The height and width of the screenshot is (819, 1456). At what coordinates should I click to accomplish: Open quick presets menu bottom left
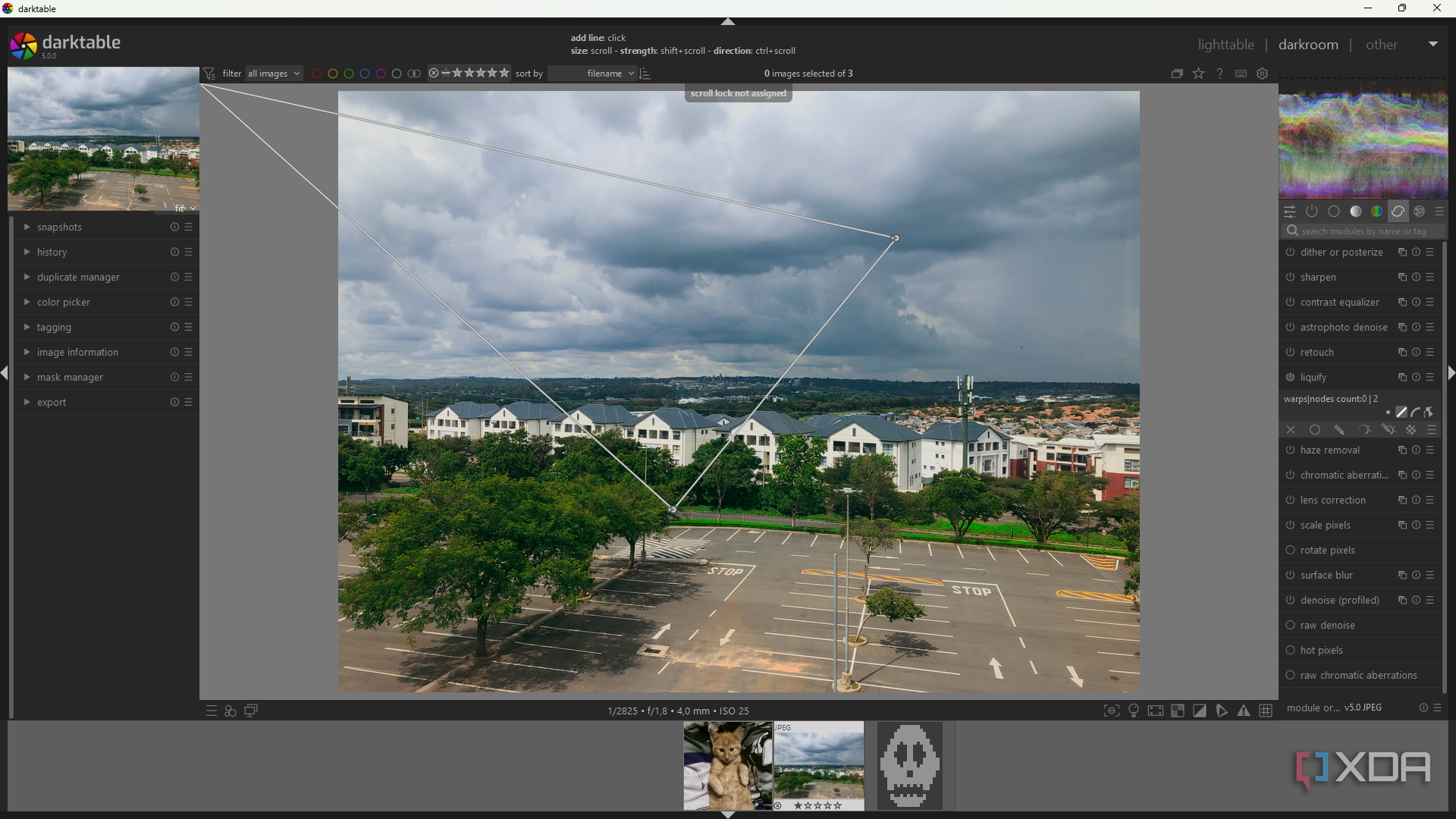[x=212, y=711]
